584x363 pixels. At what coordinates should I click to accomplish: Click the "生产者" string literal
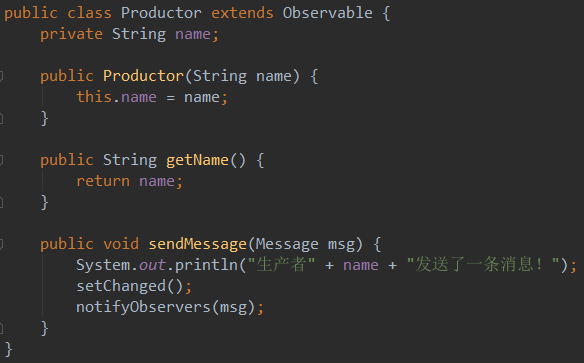coord(281,265)
